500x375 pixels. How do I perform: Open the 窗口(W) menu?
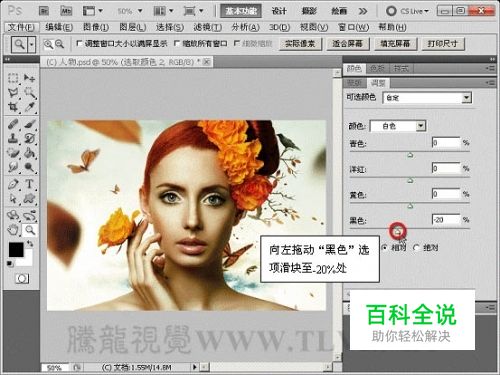coord(353,27)
